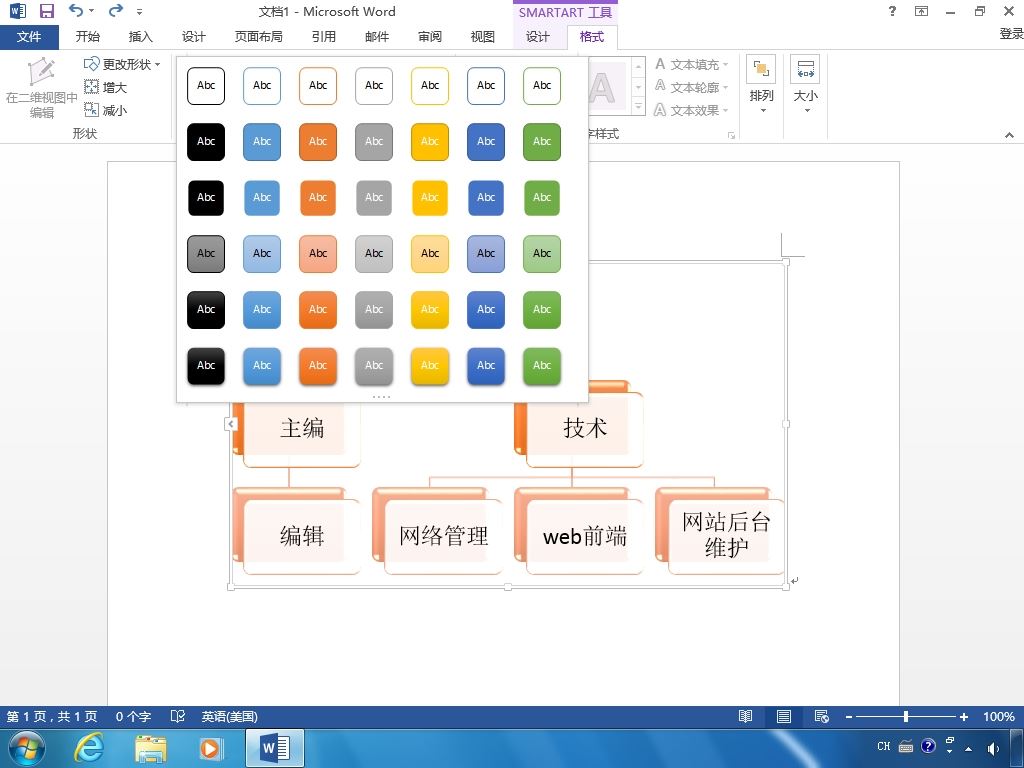Choose solid green Abc style second row

pyautogui.click(x=542, y=142)
